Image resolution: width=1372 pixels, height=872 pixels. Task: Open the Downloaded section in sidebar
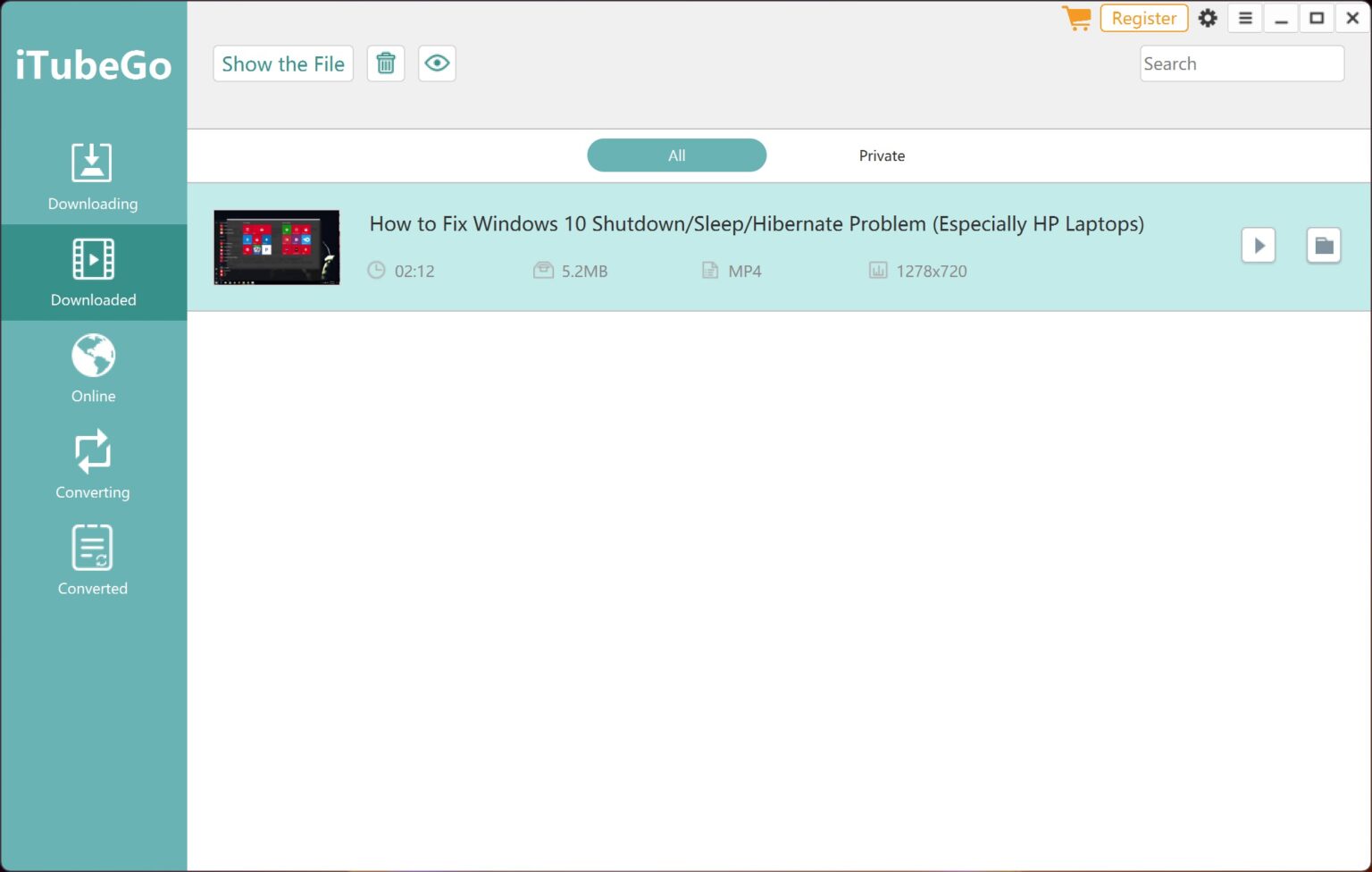pos(93,259)
